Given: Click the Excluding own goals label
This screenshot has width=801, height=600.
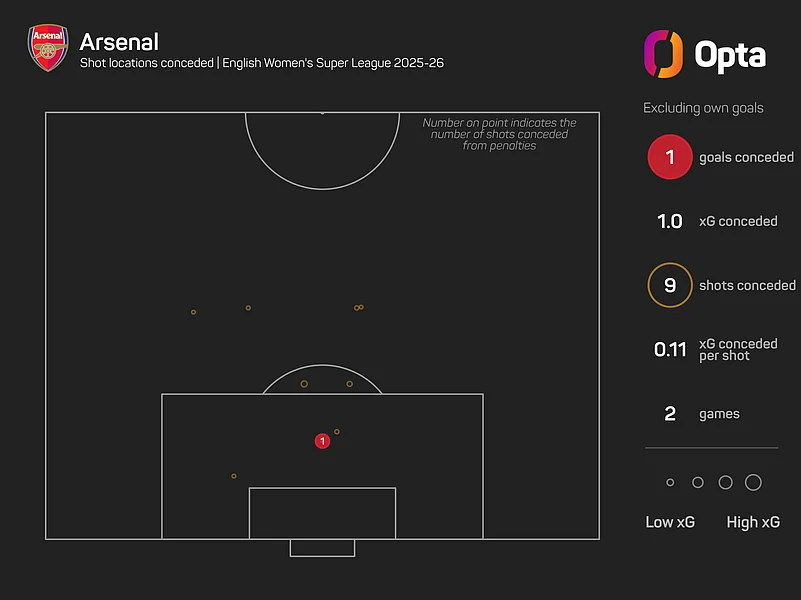Looking at the screenshot, I should click(703, 108).
